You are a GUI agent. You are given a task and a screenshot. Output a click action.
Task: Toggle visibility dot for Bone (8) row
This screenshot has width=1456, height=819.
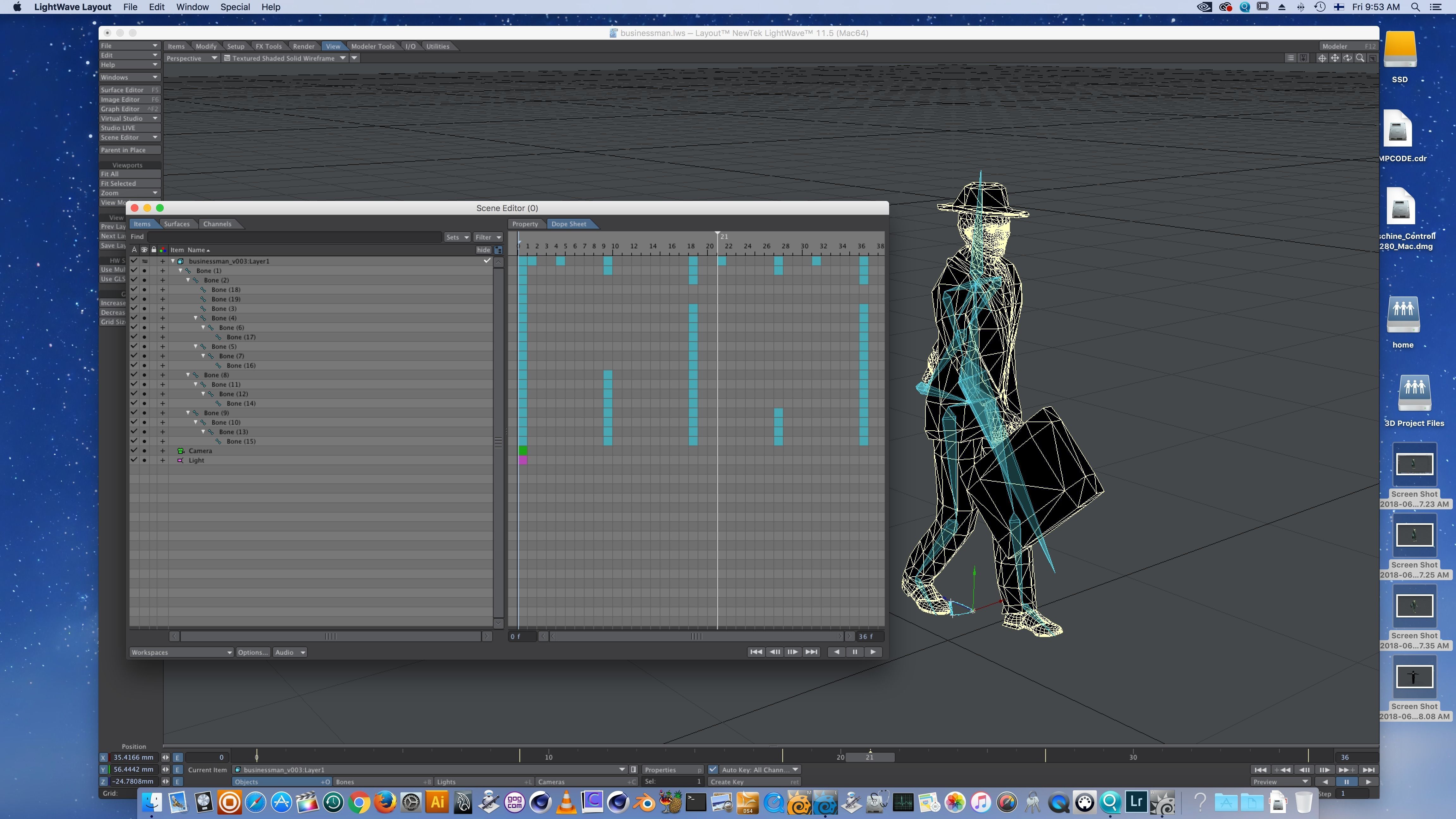coord(144,375)
